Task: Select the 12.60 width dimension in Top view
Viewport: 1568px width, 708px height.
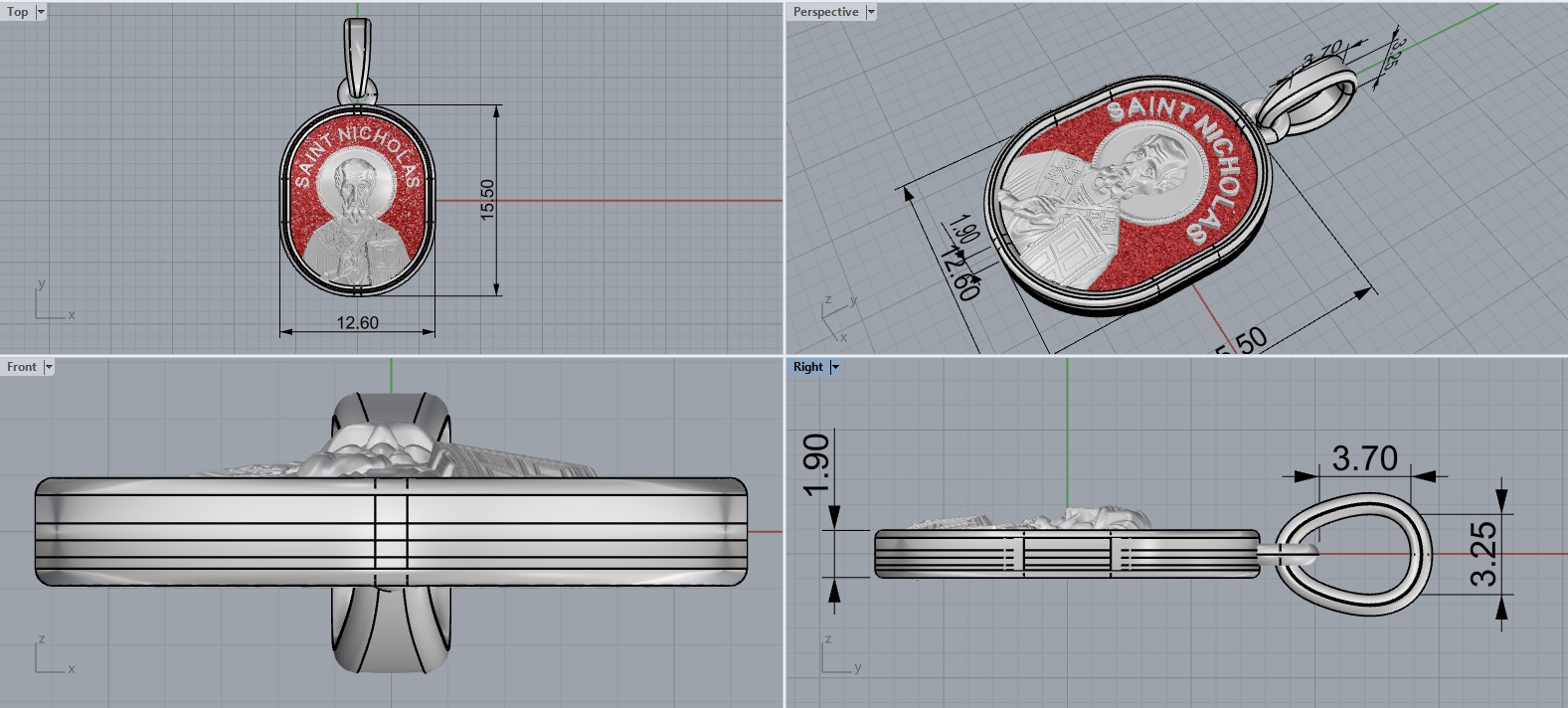Action: click(357, 322)
